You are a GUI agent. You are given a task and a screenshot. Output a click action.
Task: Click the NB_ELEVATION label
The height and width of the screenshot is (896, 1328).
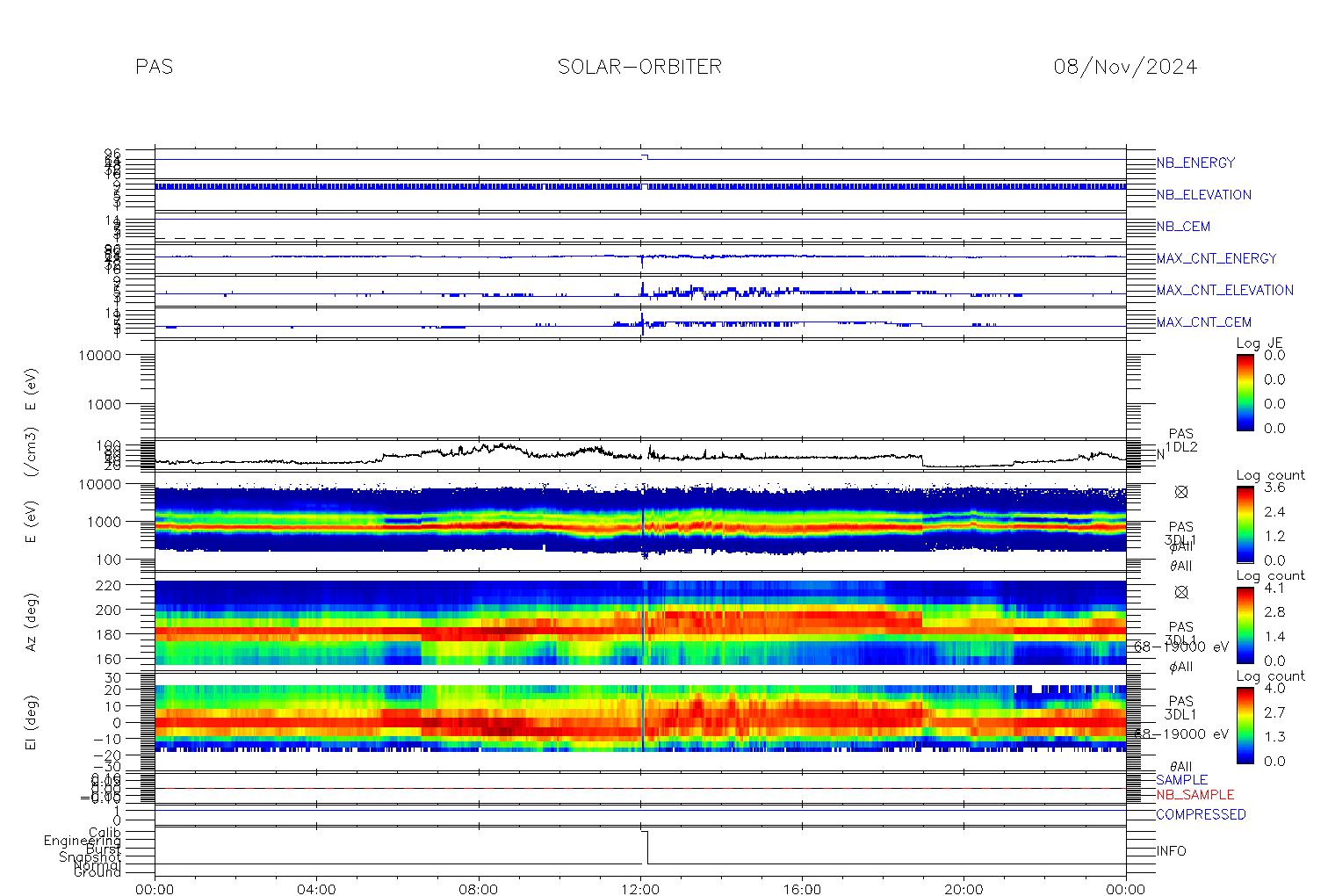pyautogui.click(x=1203, y=195)
